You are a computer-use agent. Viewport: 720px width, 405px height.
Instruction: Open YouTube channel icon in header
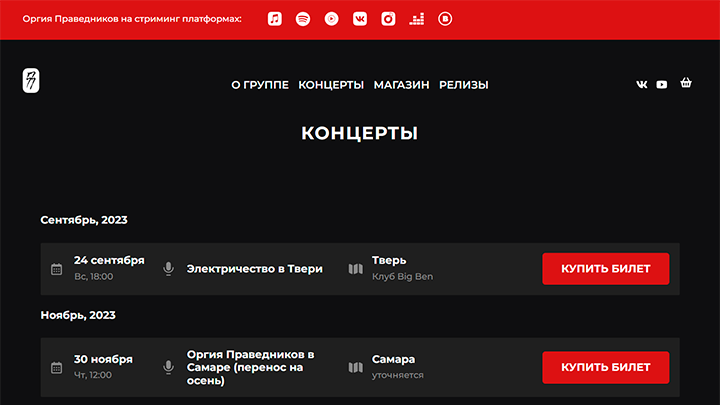tap(662, 84)
